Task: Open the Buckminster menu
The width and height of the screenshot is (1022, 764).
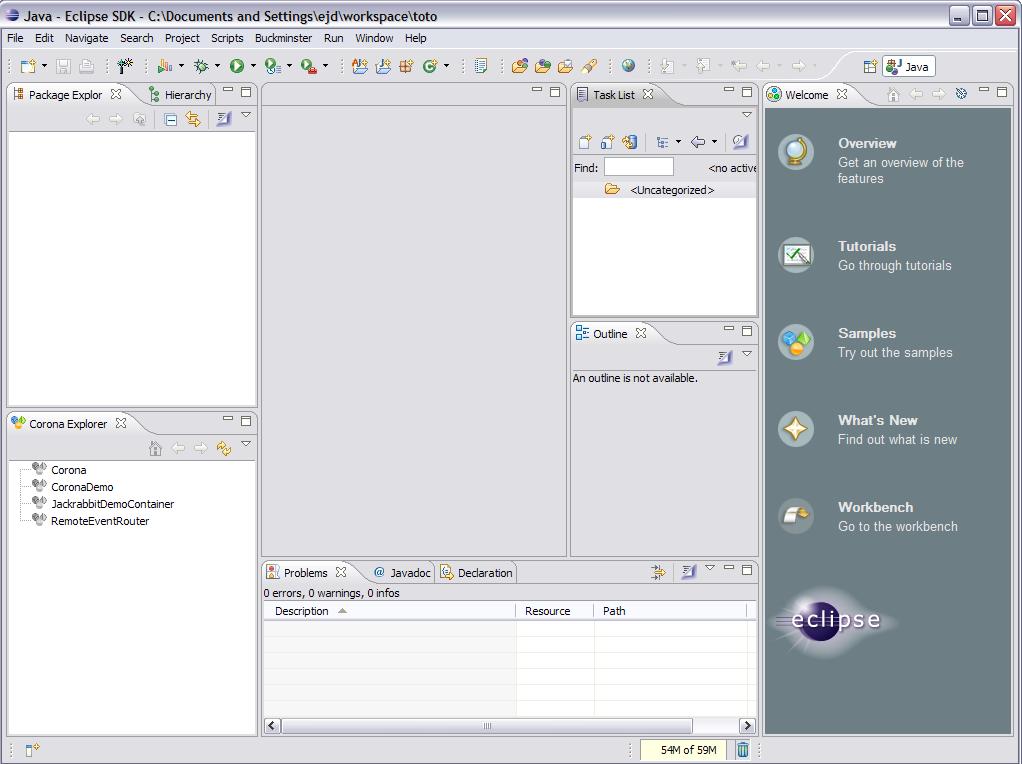Action: tap(284, 38)
